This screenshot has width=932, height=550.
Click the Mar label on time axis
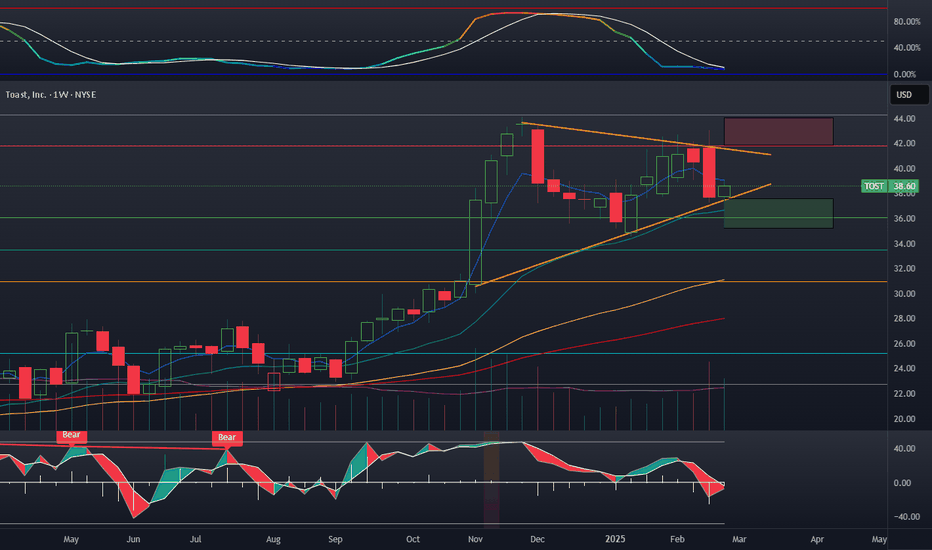(739, 539)
